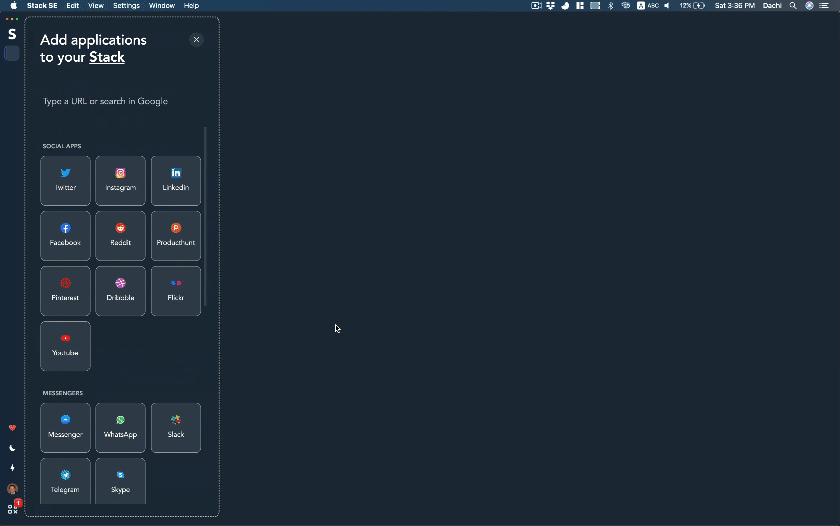Open the Bluetooth status icon
The height and width of the screenshot is (526, 840).
611,5
